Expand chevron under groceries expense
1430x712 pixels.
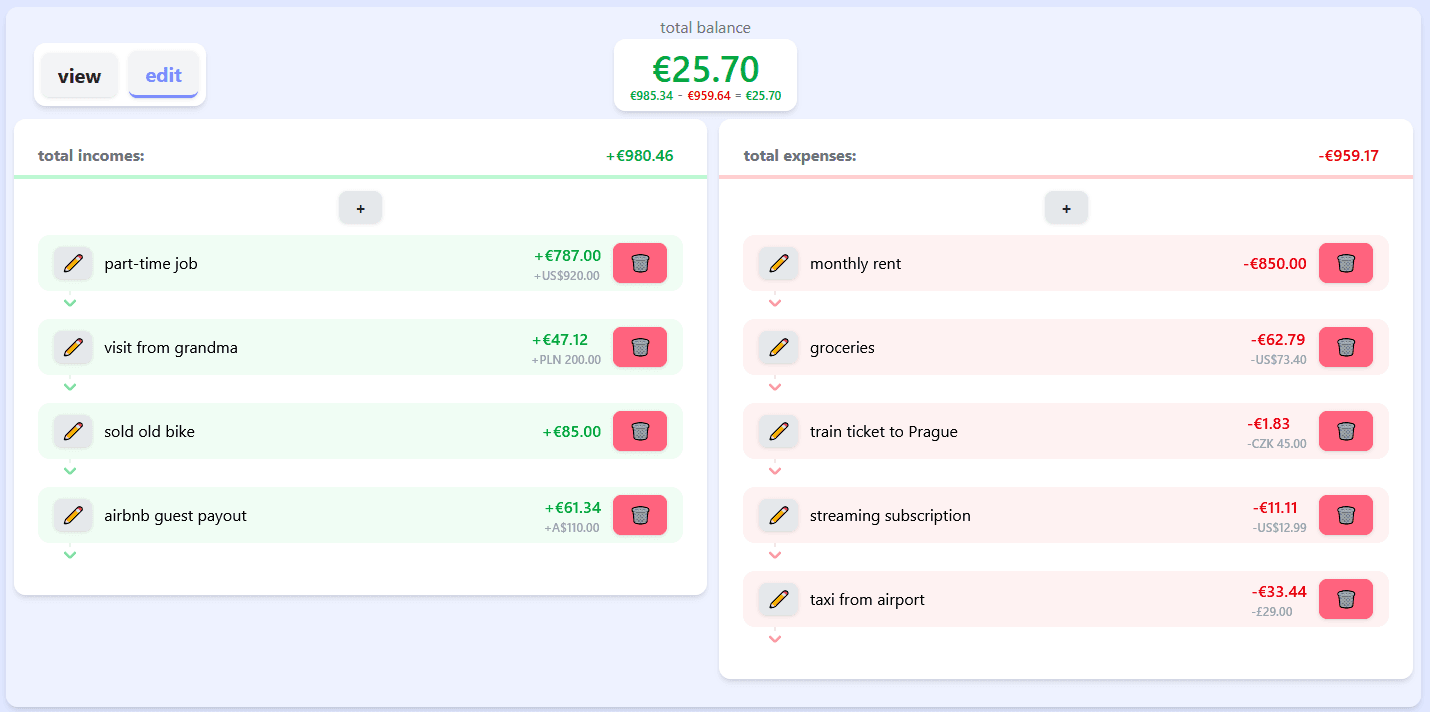pos(775,386)
